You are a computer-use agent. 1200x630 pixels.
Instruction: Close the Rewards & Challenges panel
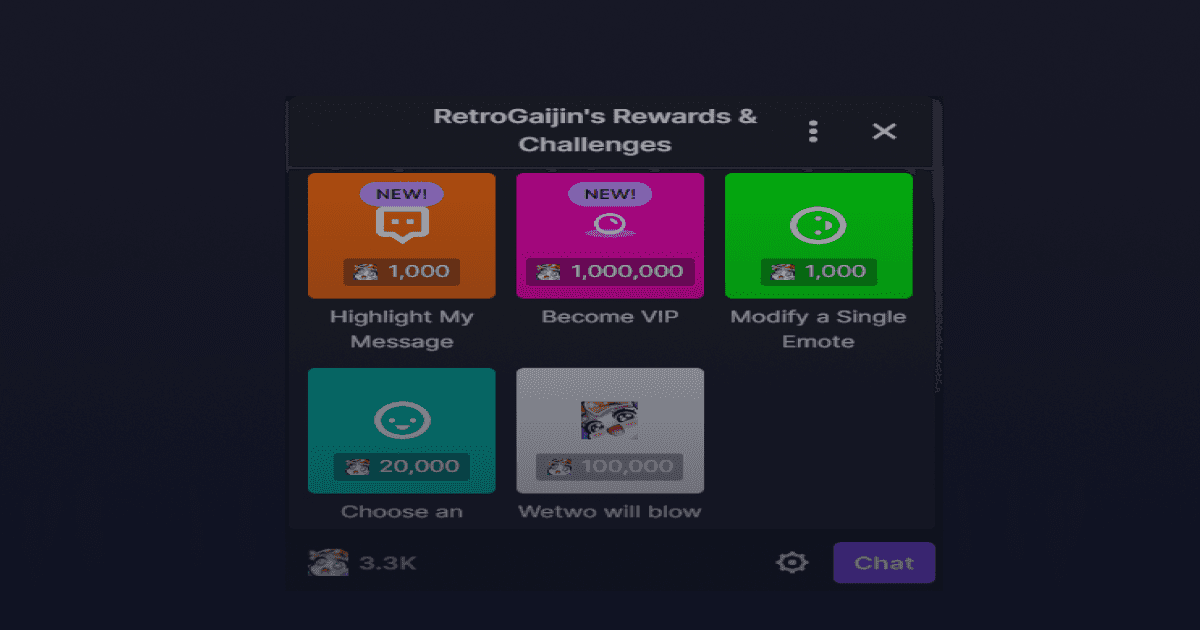[884, 131]
